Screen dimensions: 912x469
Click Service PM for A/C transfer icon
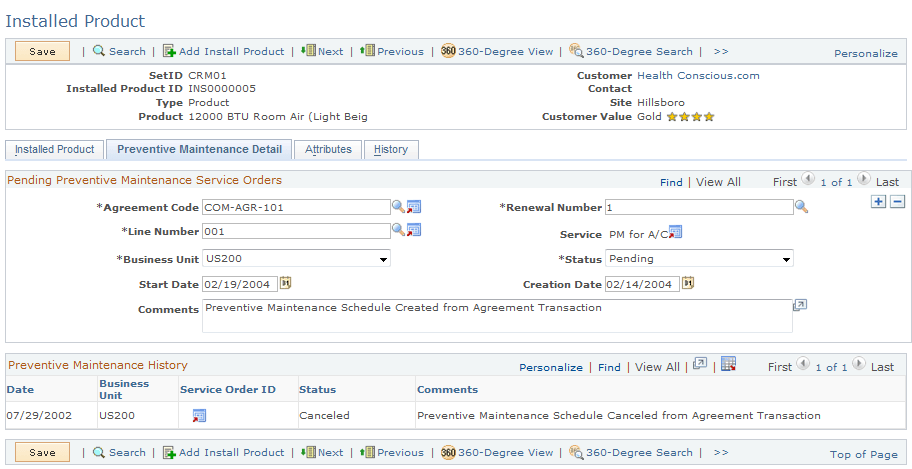pyautogui.click(x=675, y=232)
